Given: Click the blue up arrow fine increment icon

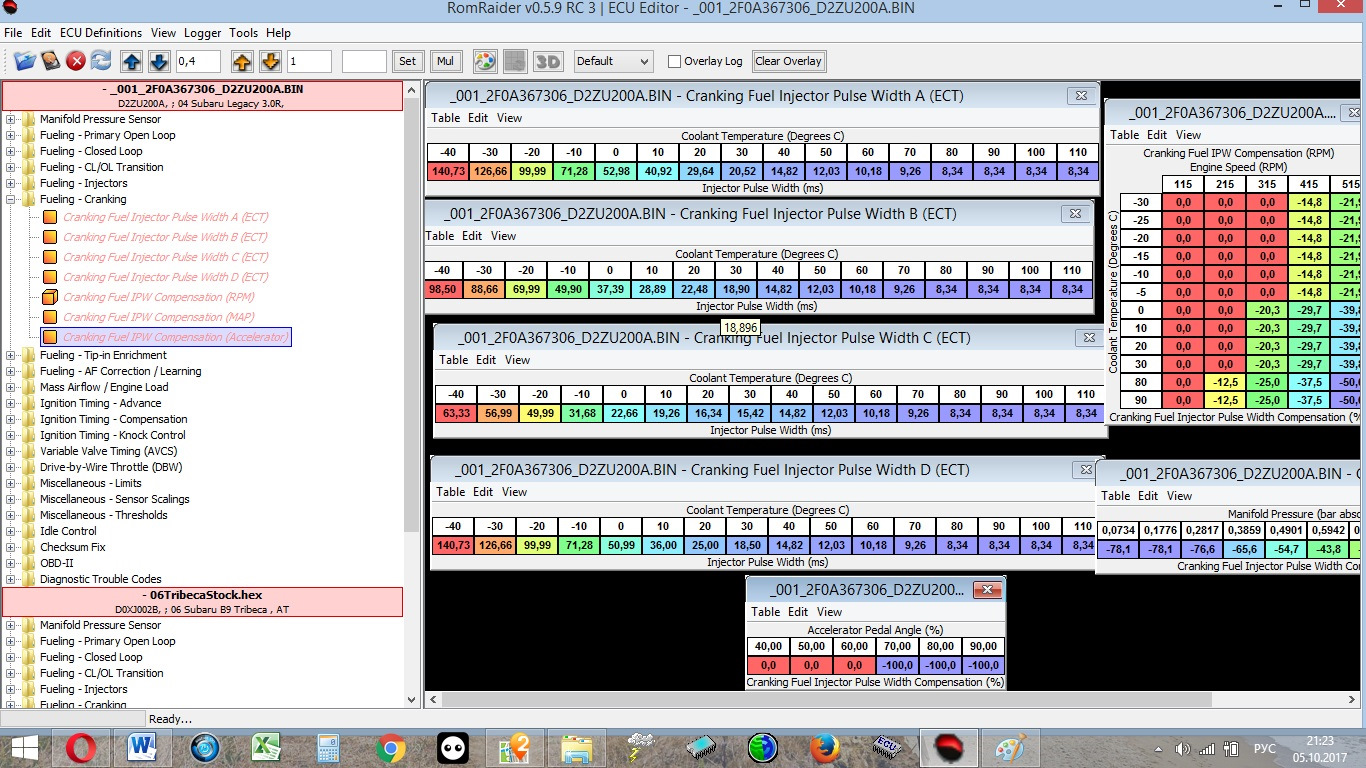Looking at the screenshot, I should pyautogui.click(x=132, y=61).
